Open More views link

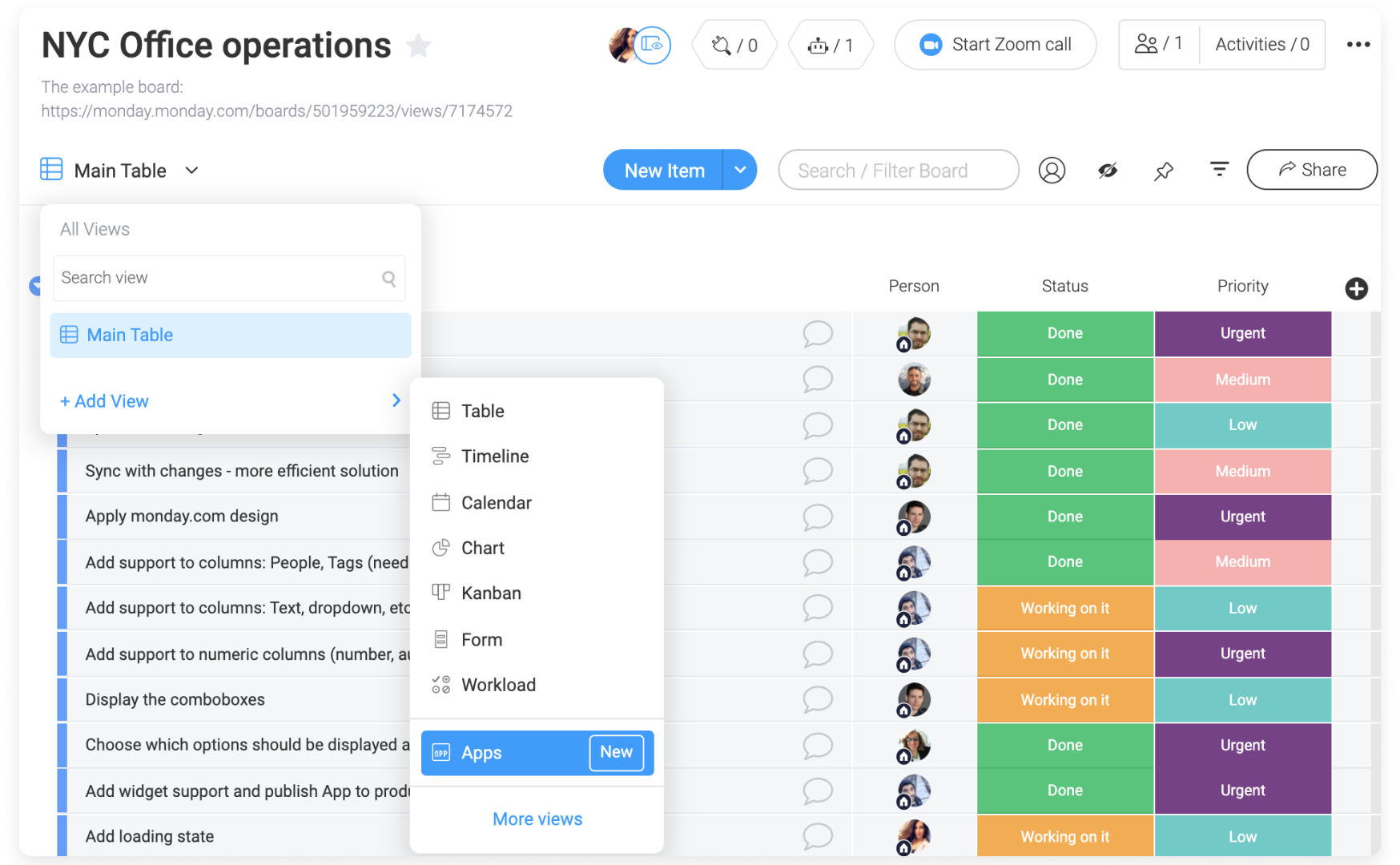537,819
